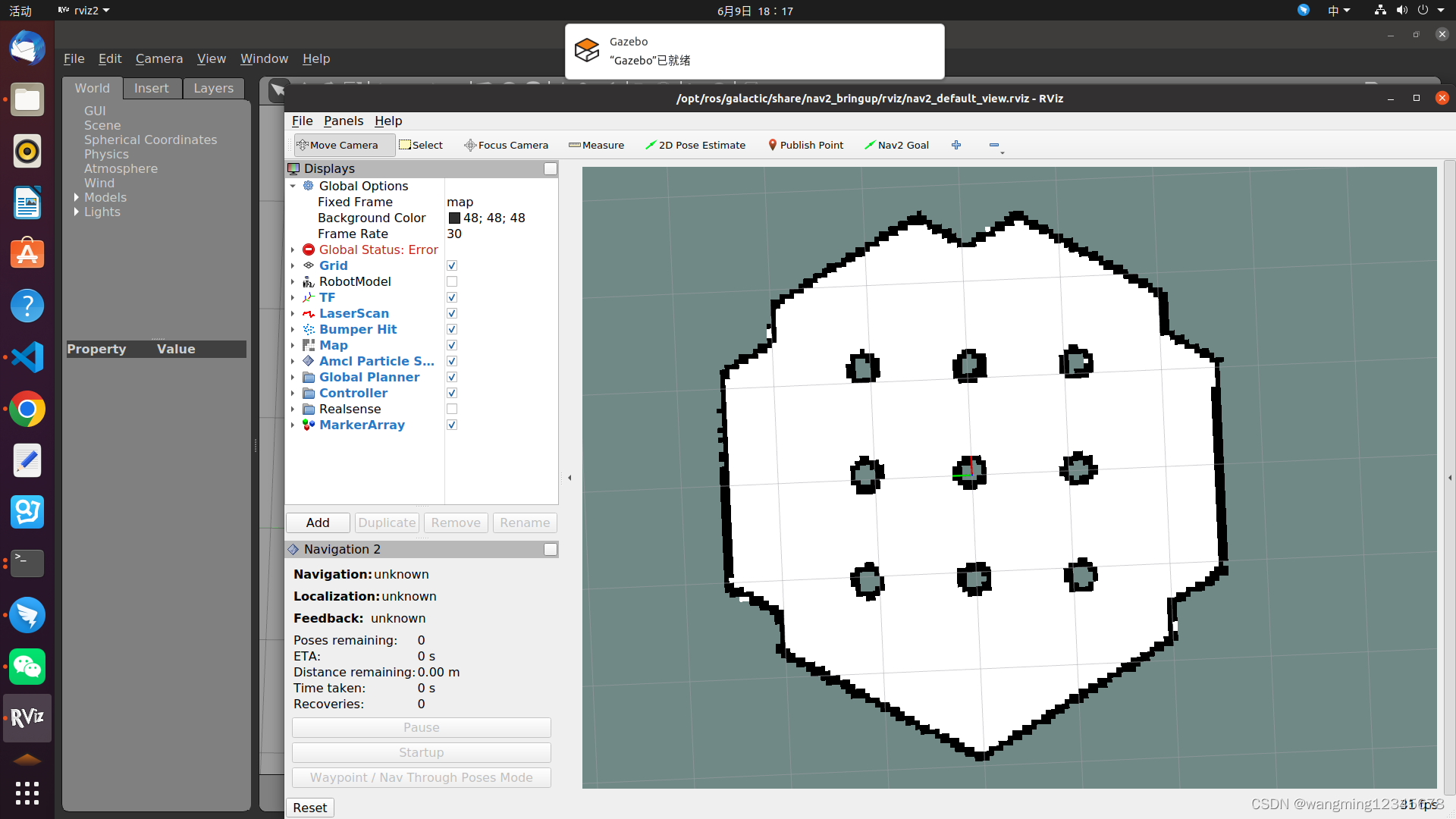
Task: Select the 2D Pose Estimate tool
Action: tap(695, 145)
